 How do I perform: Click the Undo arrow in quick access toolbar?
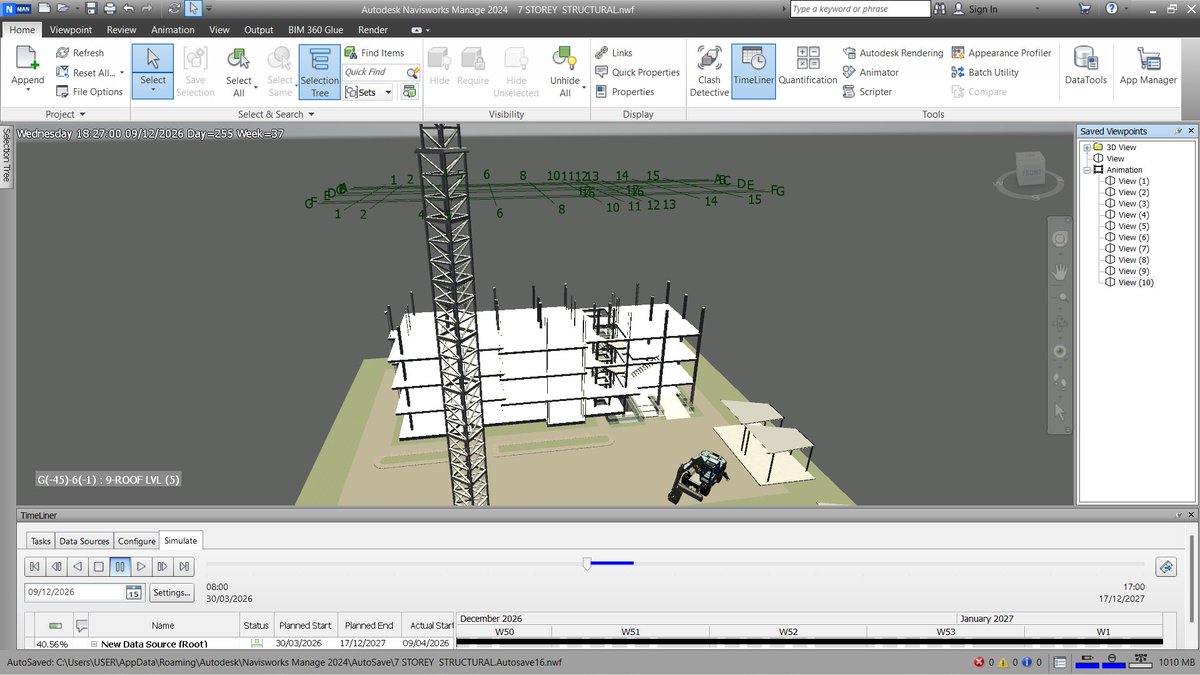click(129, 9)
